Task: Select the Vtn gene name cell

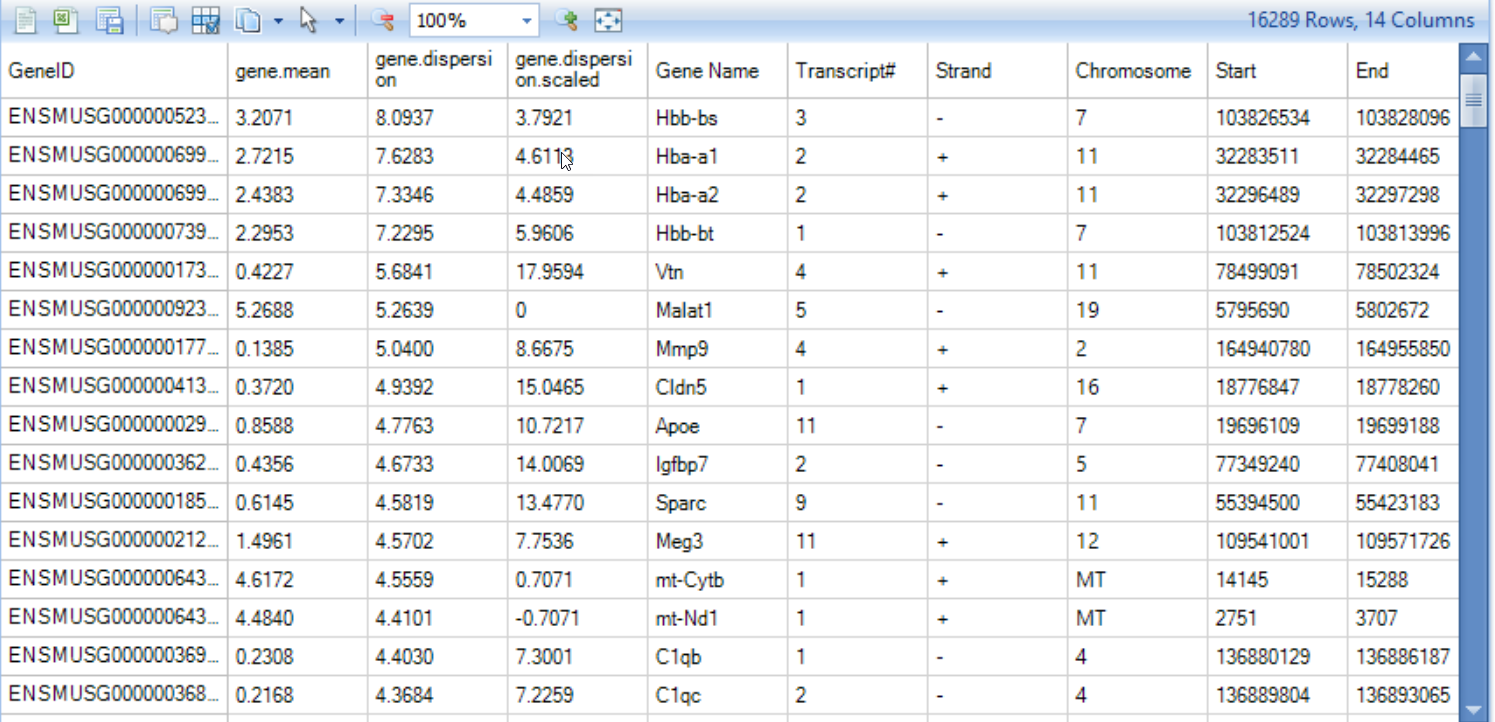Action: coord(717,272)
